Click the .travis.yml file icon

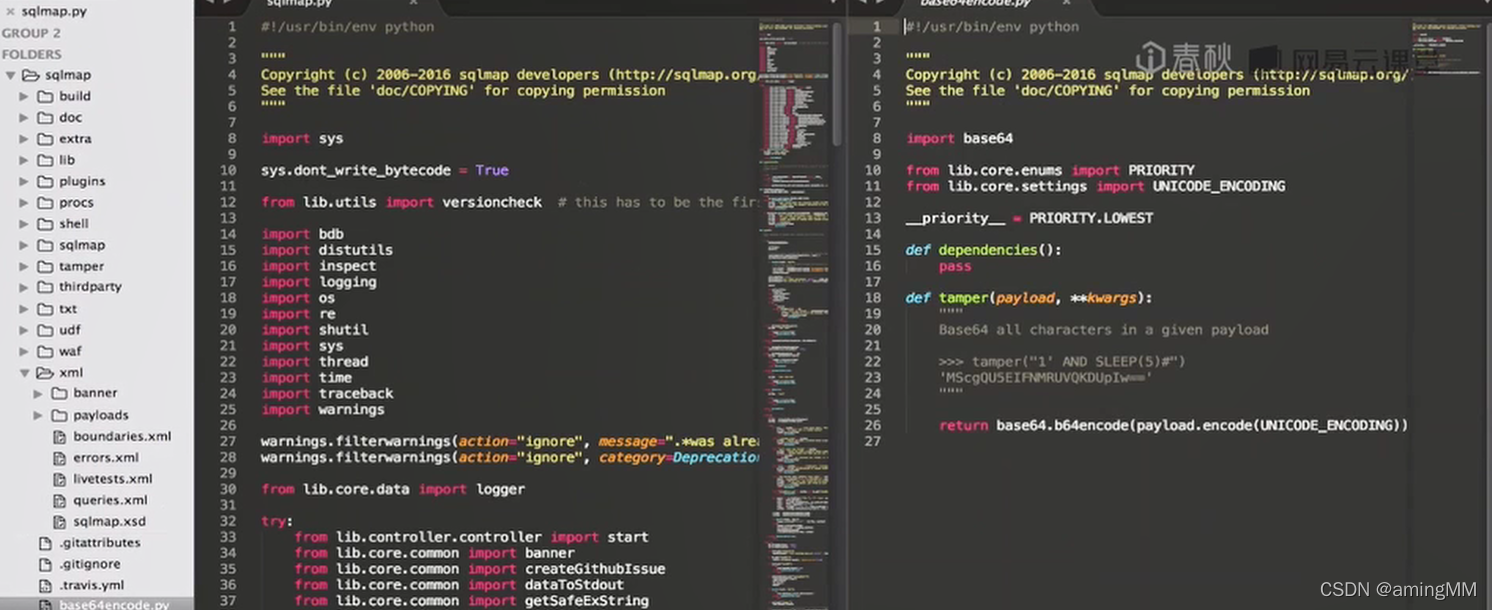pyautogui.click(x=45, y=586)
